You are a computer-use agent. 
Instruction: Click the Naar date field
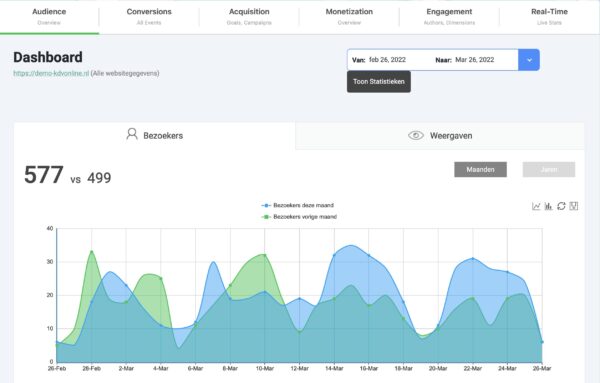(474, 60)
